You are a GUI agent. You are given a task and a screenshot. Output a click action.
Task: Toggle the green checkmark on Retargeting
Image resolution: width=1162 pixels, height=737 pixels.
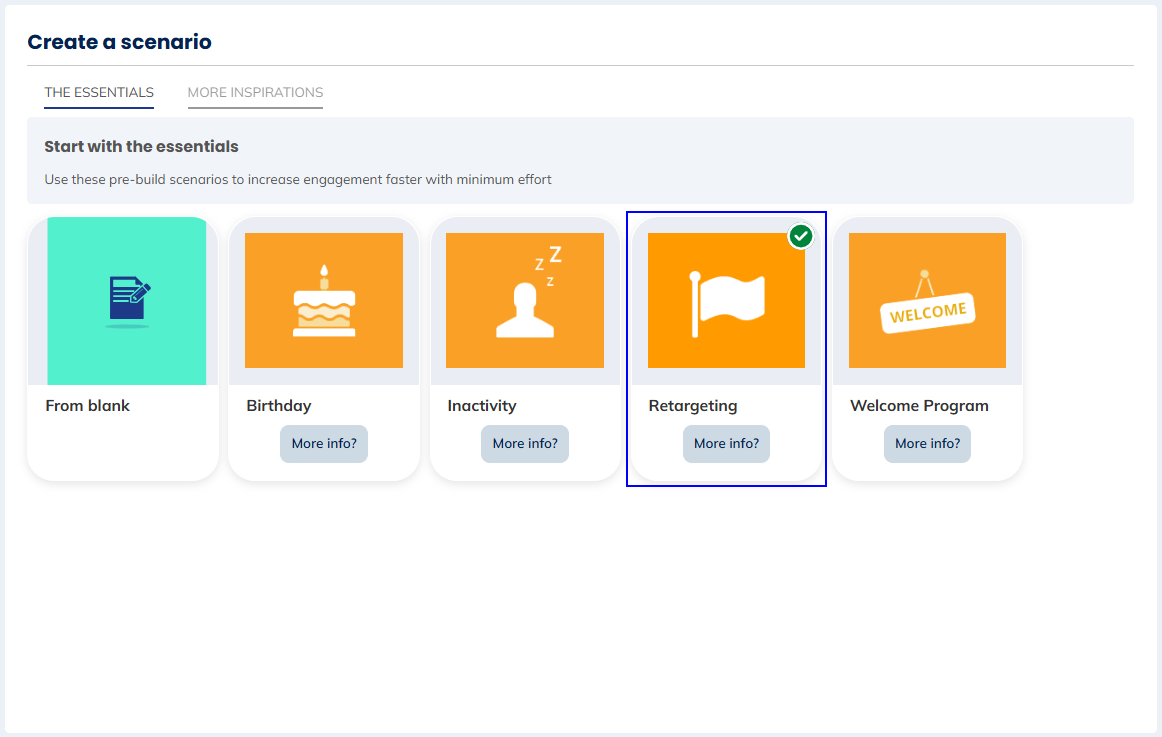tap(800, 236)
